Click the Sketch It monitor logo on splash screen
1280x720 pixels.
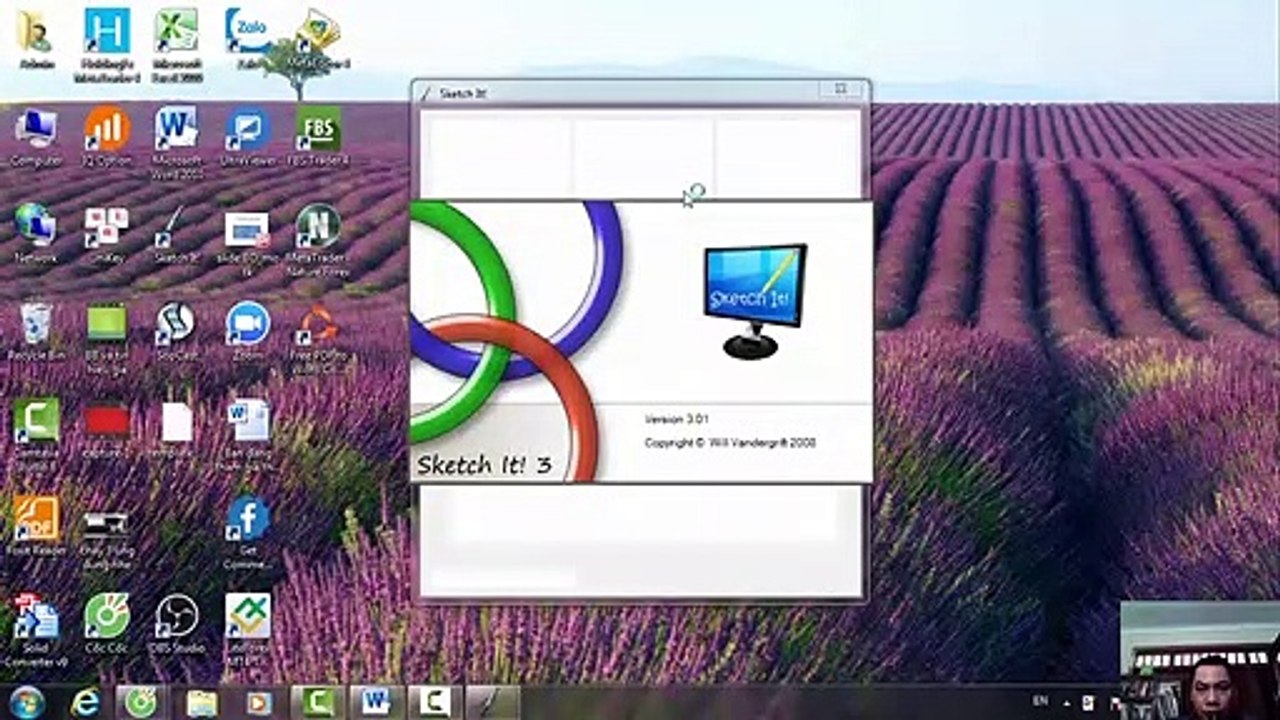point(753,299)
